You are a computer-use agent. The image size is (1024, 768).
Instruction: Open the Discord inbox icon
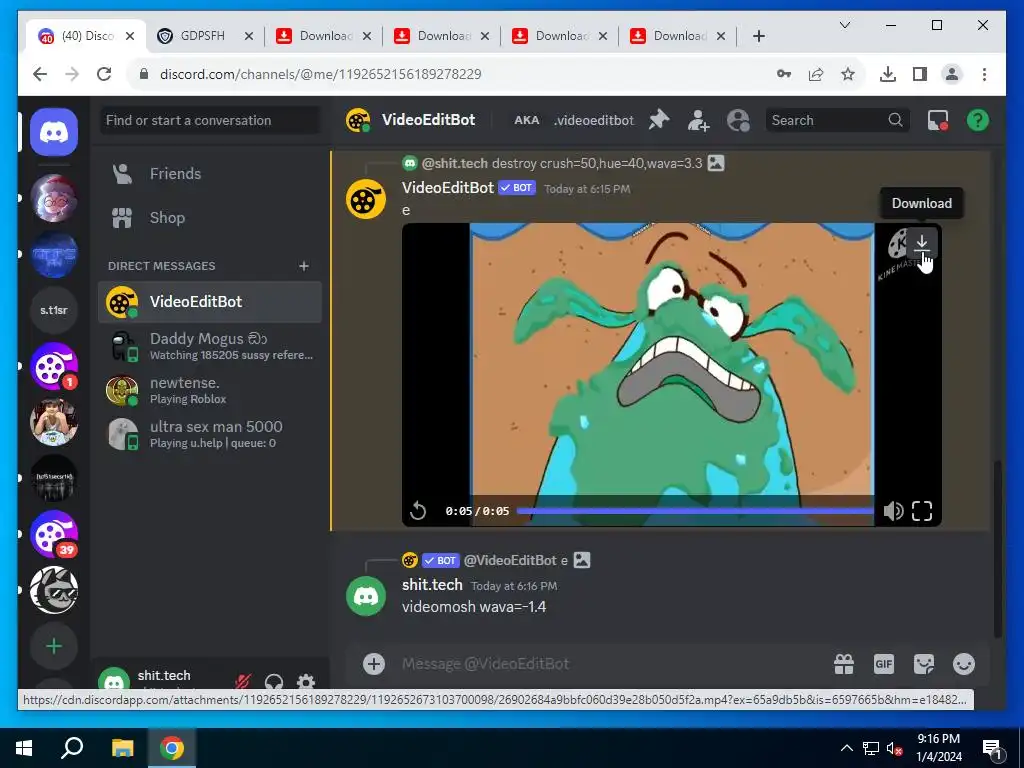click(x=938, y=120)
